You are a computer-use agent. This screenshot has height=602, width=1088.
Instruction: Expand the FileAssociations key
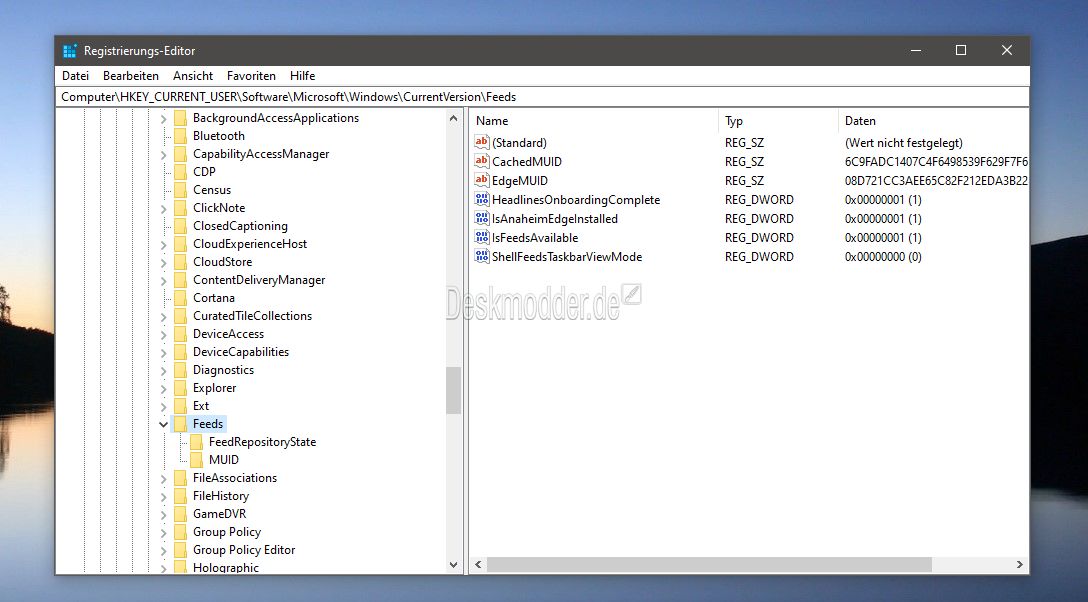(164, 479)
